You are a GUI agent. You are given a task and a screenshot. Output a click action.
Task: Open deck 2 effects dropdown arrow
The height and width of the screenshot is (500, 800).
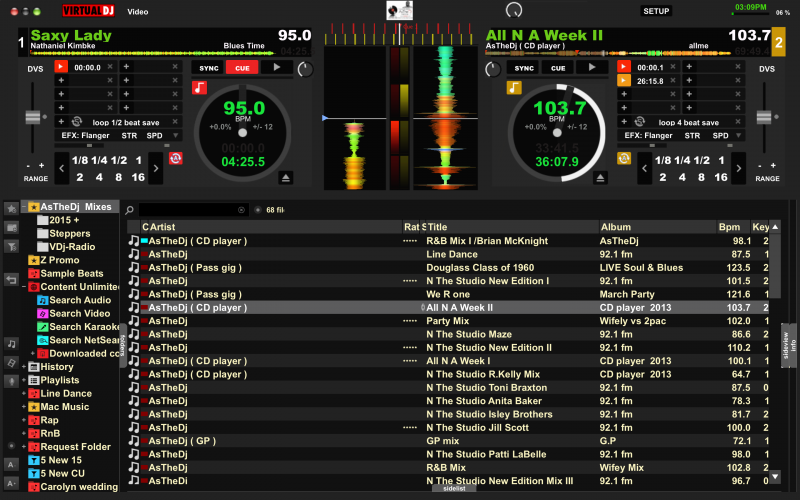click(x=738, y=135)
